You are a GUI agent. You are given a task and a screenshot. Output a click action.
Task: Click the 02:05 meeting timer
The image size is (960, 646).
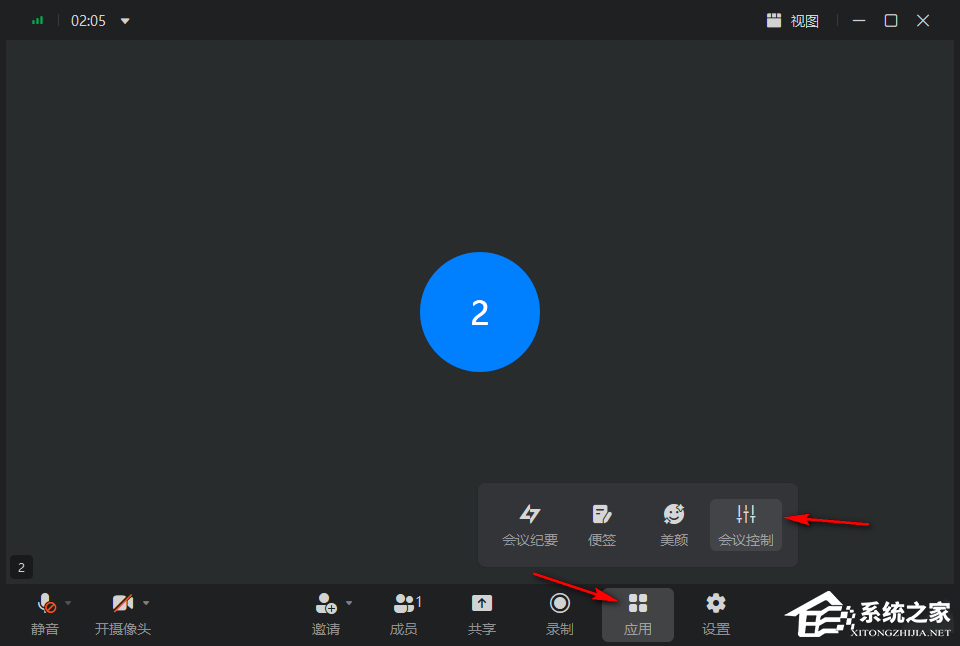[88, 21]
